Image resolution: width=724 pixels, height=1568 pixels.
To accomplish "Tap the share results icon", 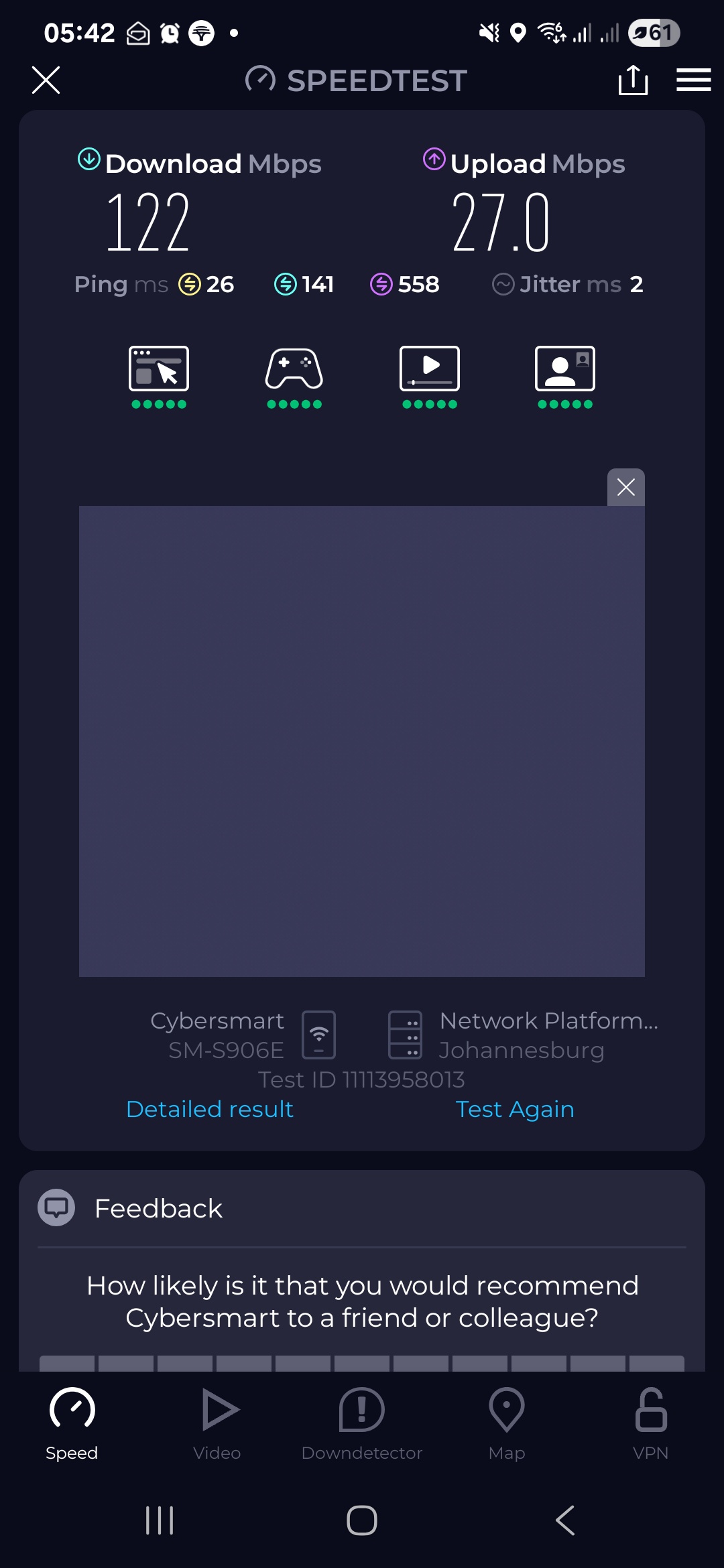I will [x=633, y=80].
